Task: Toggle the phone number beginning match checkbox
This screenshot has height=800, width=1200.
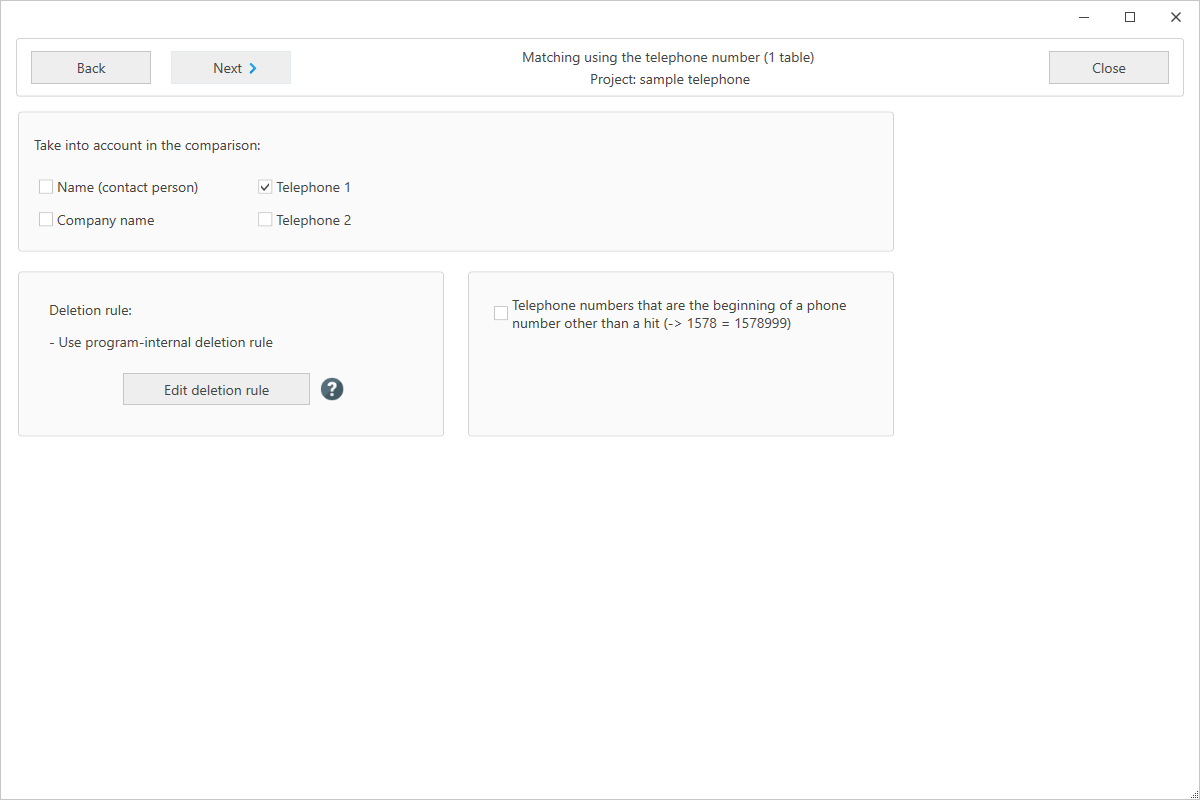Action: point(501,314)
